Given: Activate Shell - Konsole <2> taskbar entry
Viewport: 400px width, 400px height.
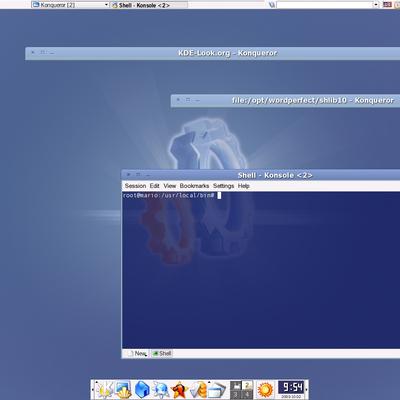Looking at the screenshot, I should [x=148, y=5].
